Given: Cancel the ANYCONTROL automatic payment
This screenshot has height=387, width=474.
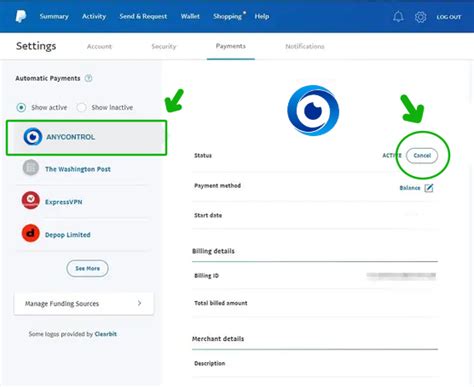Looking at the screenshot, I should click(422, 155).
